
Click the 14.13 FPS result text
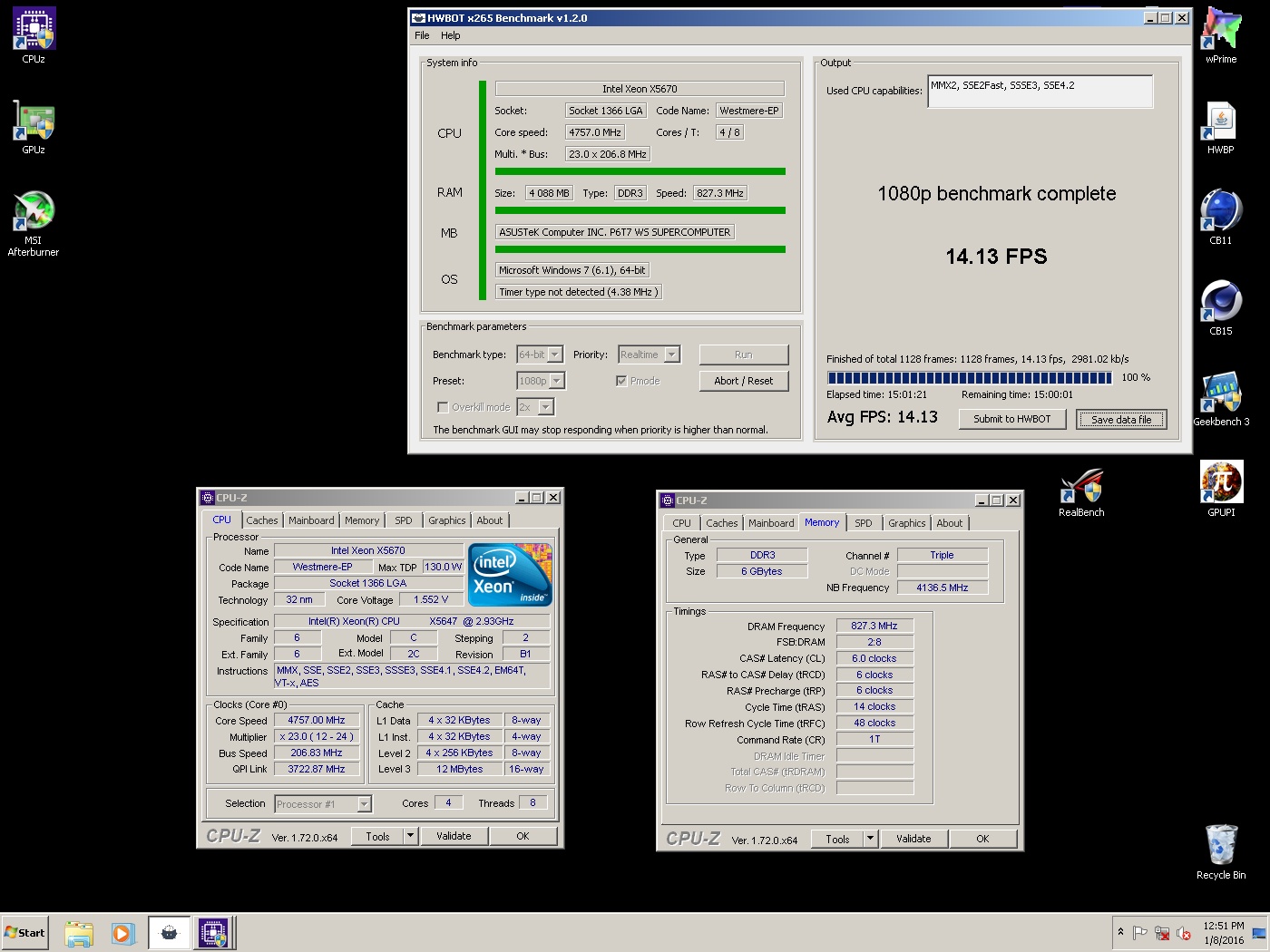pos(996,257)
